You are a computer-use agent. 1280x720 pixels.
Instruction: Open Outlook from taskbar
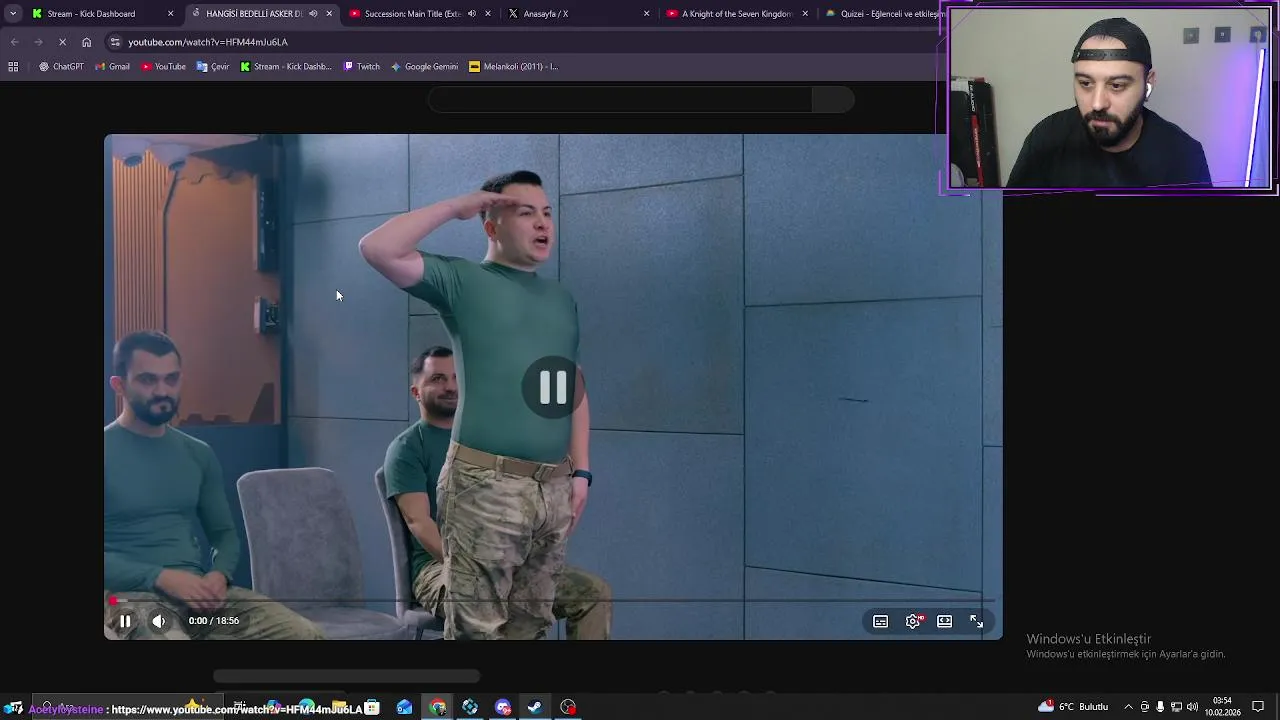(404, 708)
